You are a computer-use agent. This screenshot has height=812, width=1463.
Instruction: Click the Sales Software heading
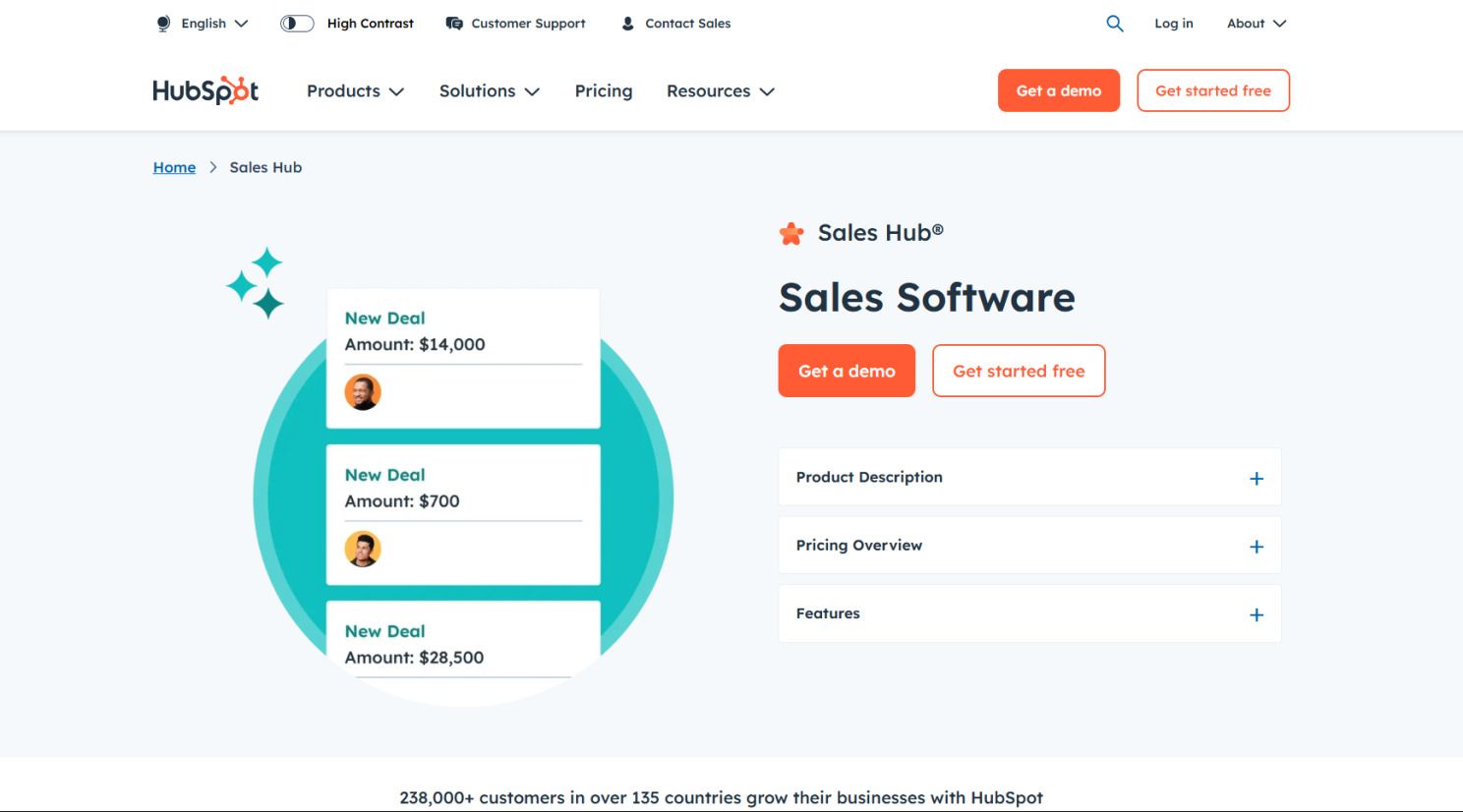[927, 297]
